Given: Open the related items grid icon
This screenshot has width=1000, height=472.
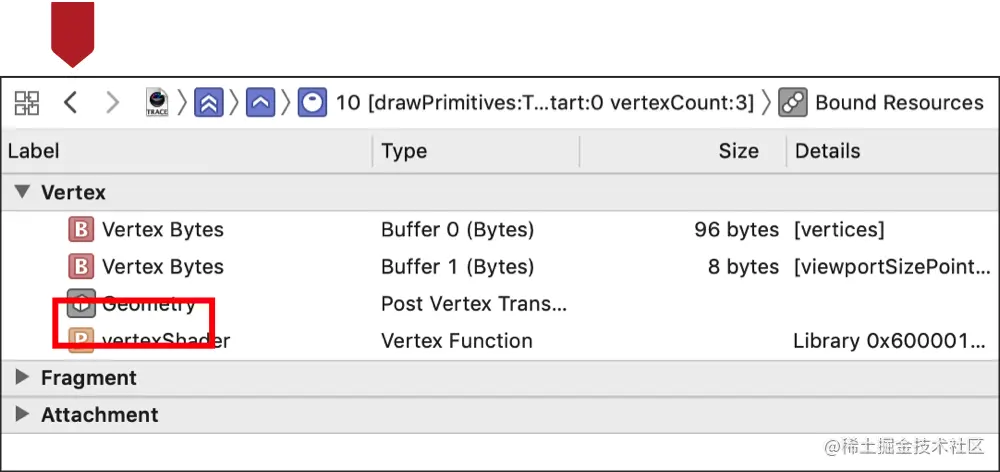Looking at the screenshot, I should [x=27, y=102].
